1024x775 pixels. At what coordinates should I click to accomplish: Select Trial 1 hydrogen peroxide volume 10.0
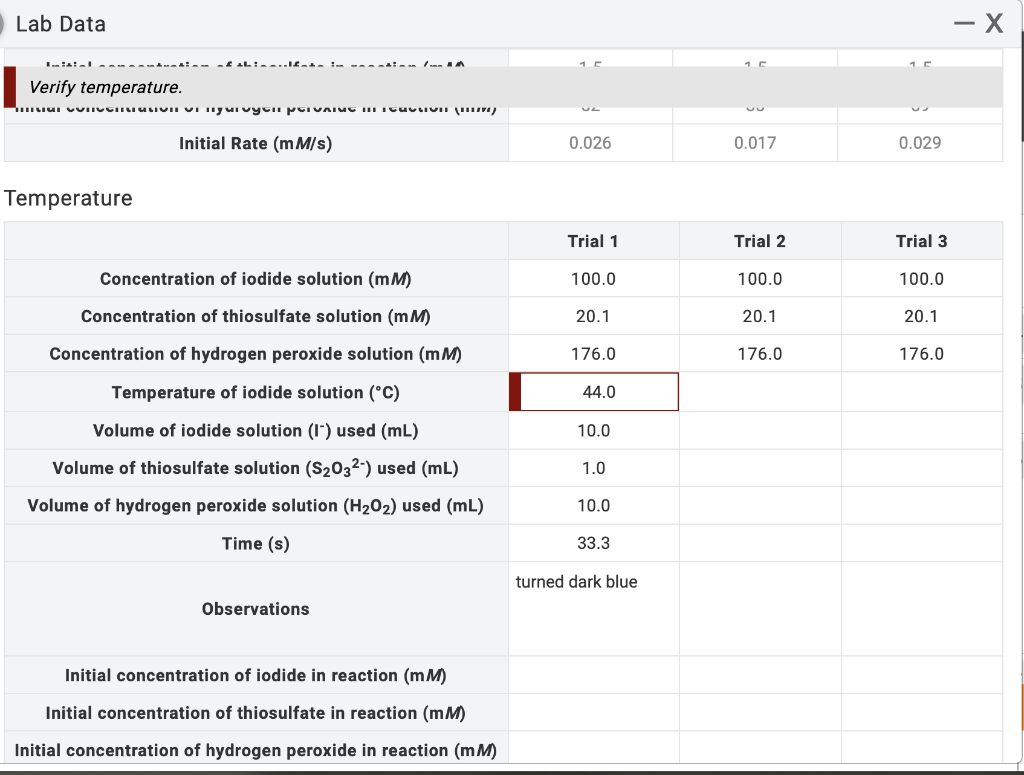[594, 505]
